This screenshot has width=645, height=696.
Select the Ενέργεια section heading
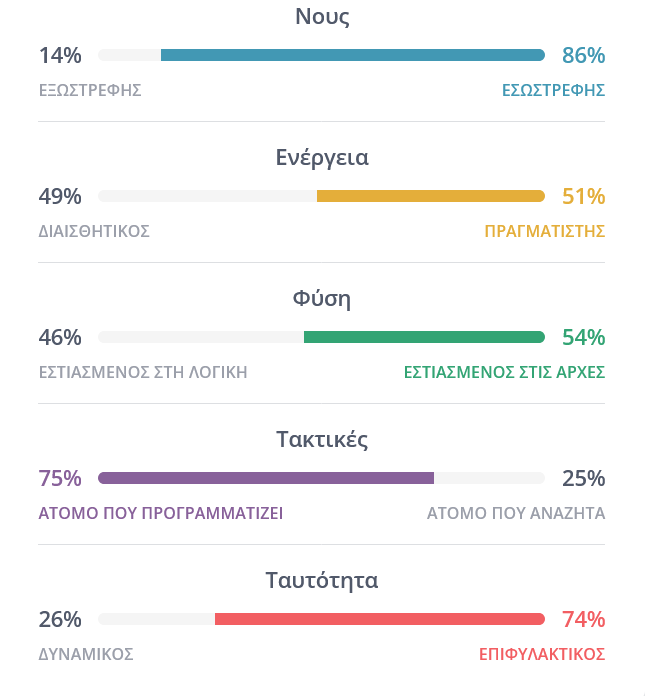coord(322,157)
